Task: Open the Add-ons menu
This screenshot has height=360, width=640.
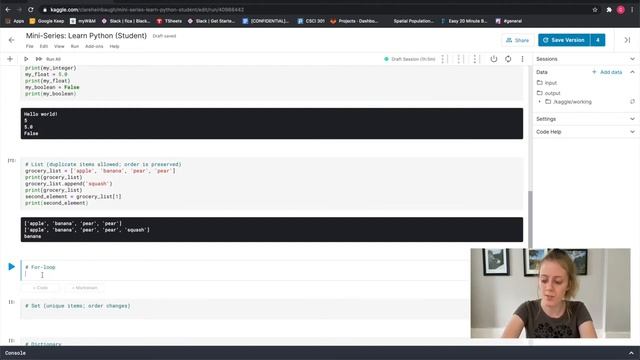Action: coord(94,46)
